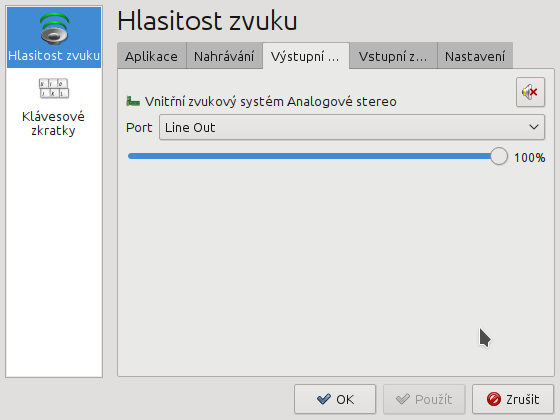Click the Klávesové zkratky sidebar label
This screenshot has height=420, width=560.
click(53, 124)
